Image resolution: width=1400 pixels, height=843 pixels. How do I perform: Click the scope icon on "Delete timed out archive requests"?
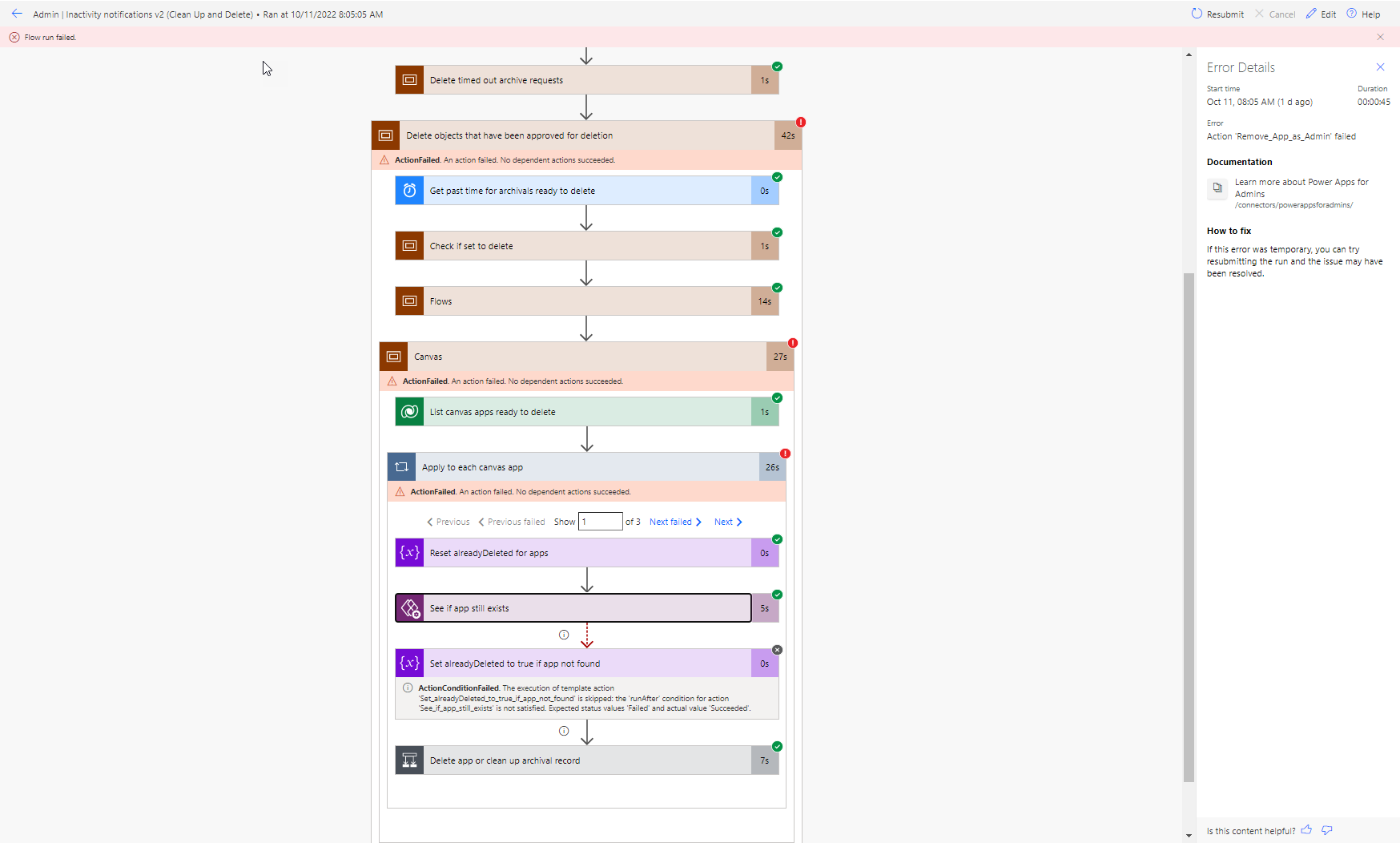[x=409, y=79]
